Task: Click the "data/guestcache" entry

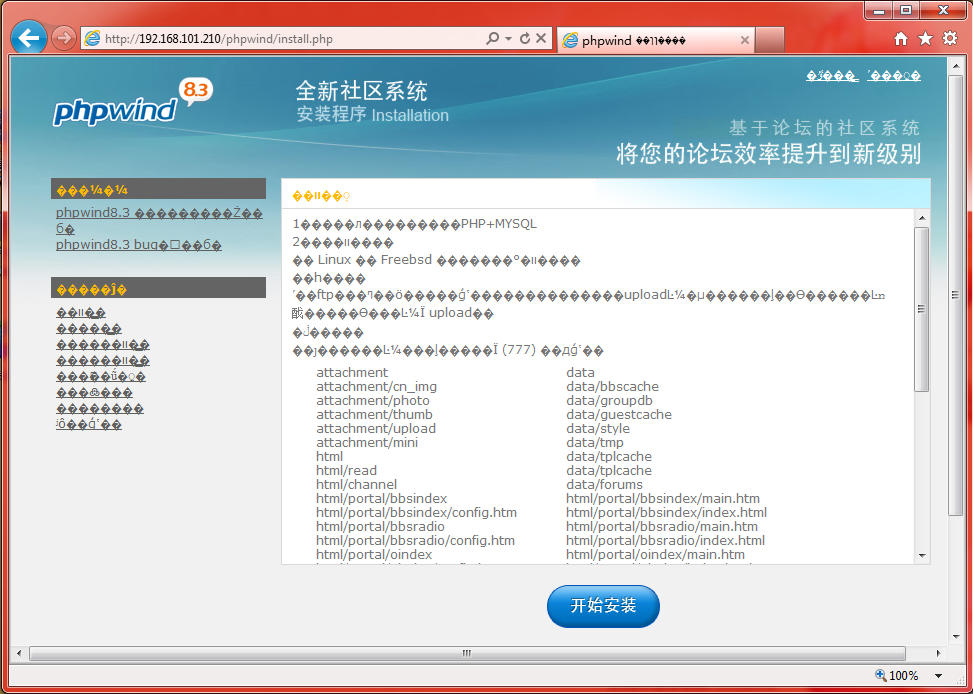Action: [619, 415]
